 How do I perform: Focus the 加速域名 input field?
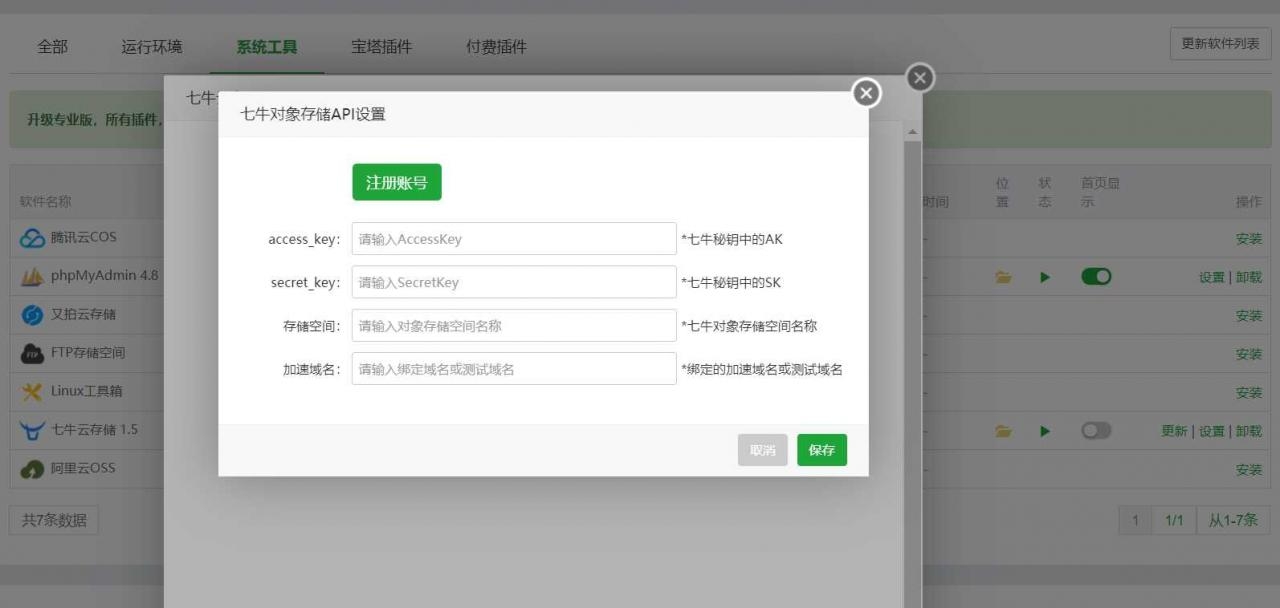514,369
